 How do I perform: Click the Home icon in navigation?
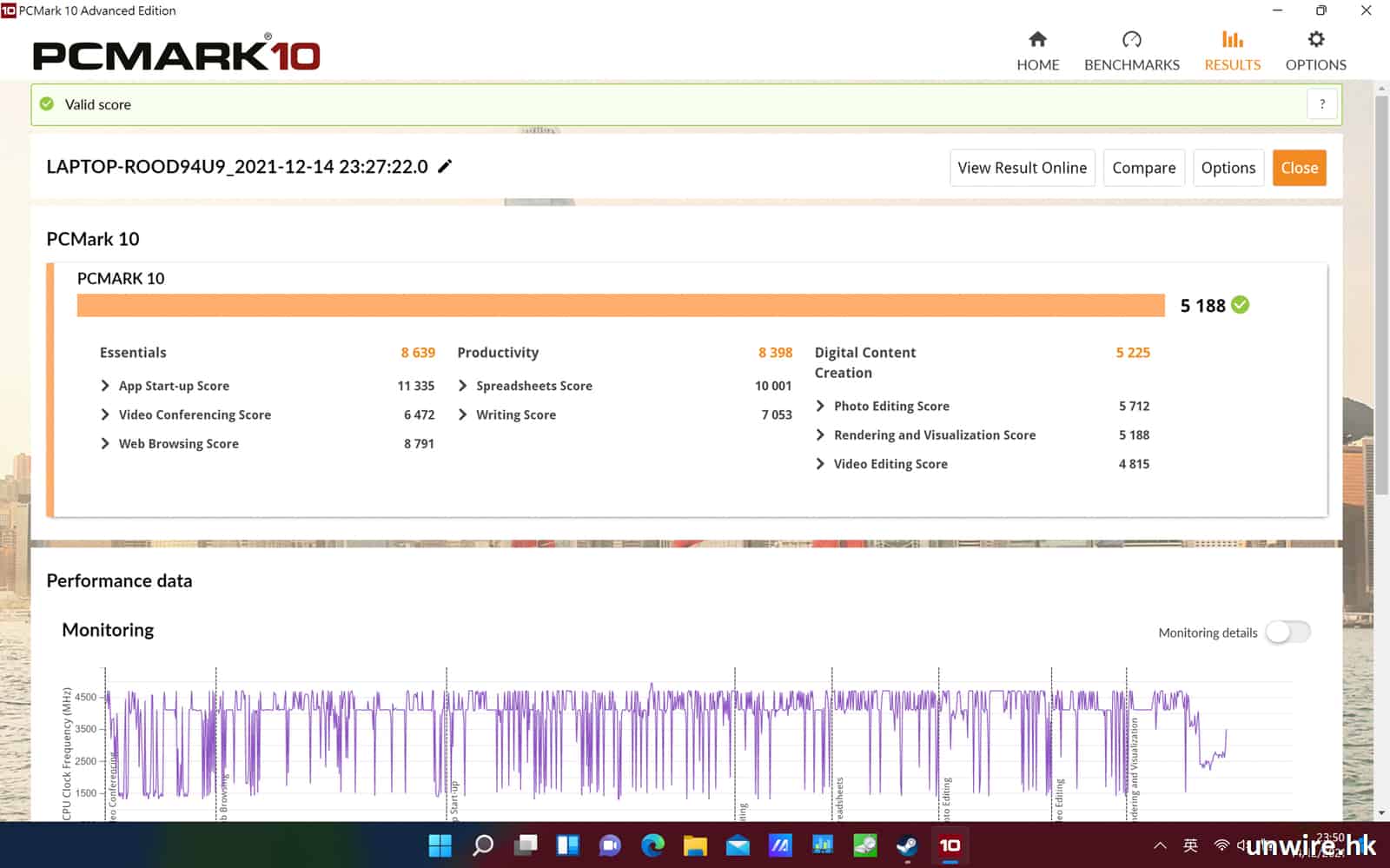point(1037,40)
